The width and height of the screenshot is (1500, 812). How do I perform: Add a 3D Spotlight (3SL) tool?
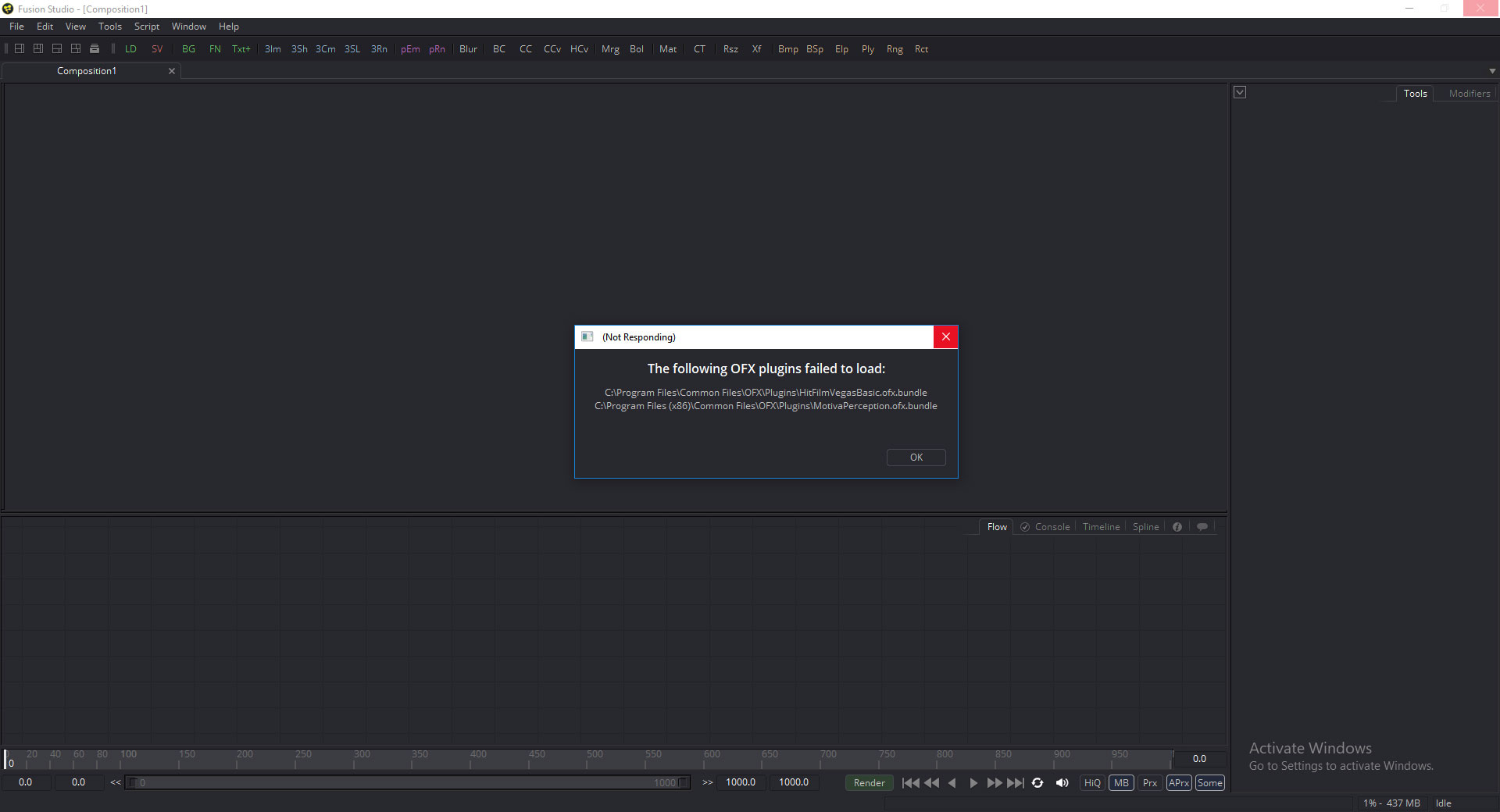pyautogui.click(x=352, y=49)
